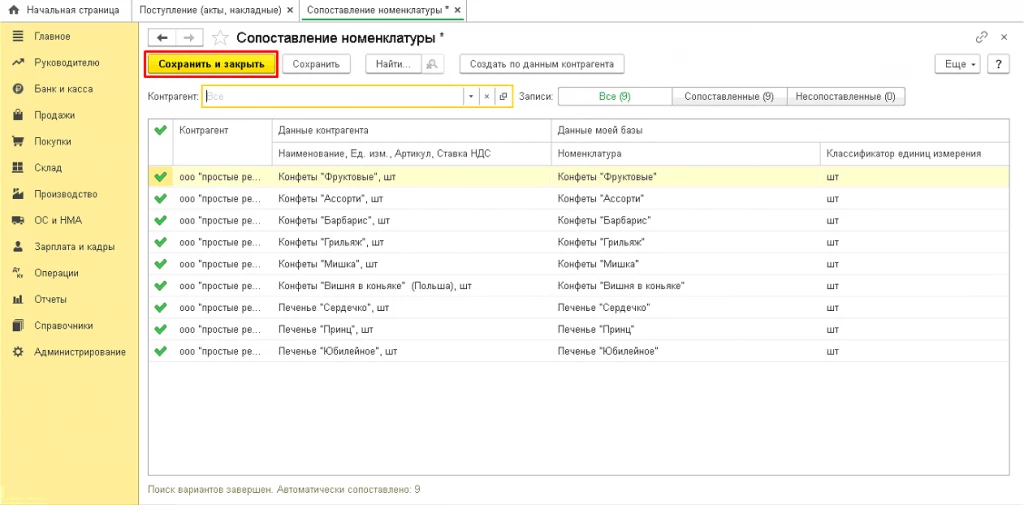Screen dimensions: 1024x505
Task: Clear the Контрагент field with X
Action: pyautogui.click(x=487, y=96)
